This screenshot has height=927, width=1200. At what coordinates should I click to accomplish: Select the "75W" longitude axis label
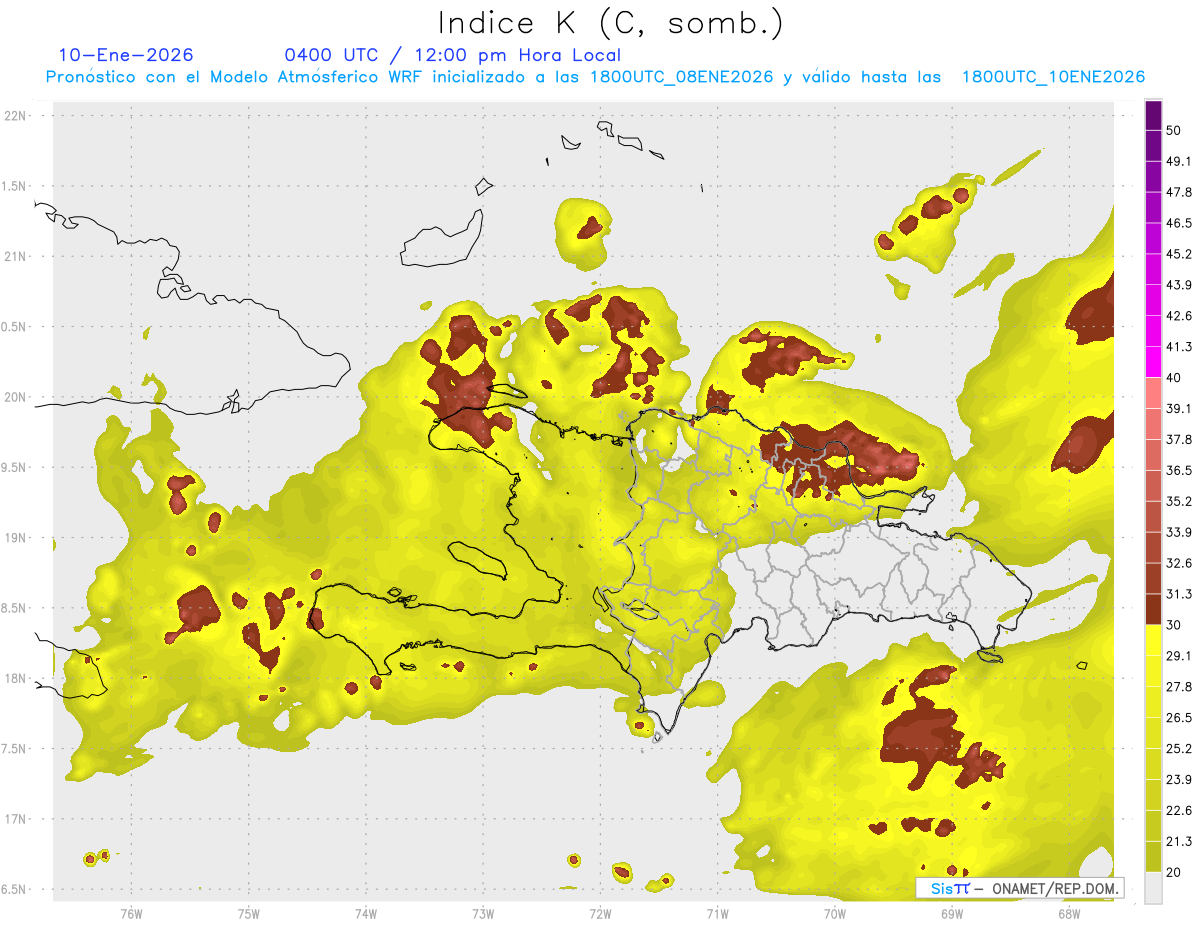click(248, 913)
